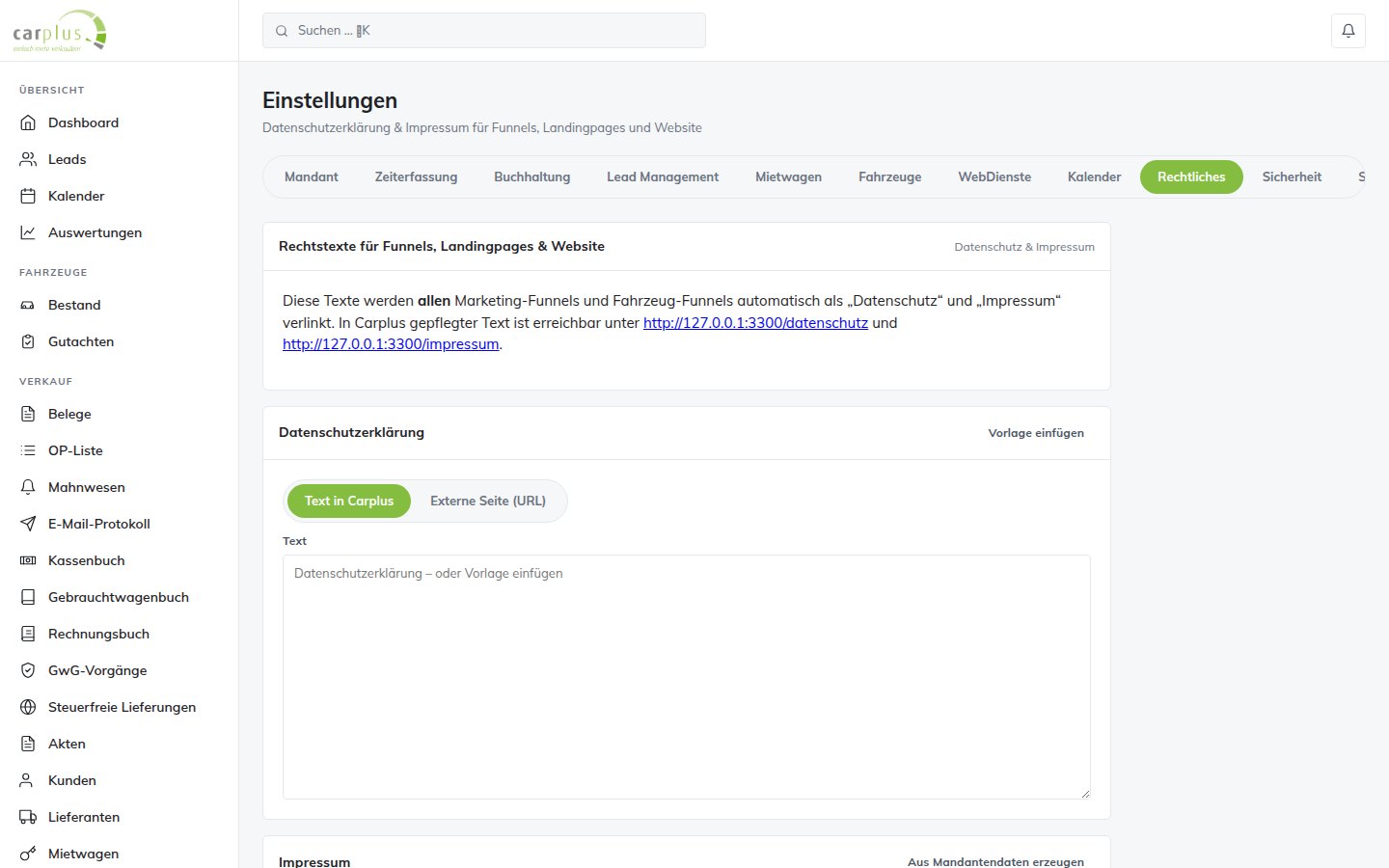
Task: Click the Leads people icon
Action: point(28,159)
